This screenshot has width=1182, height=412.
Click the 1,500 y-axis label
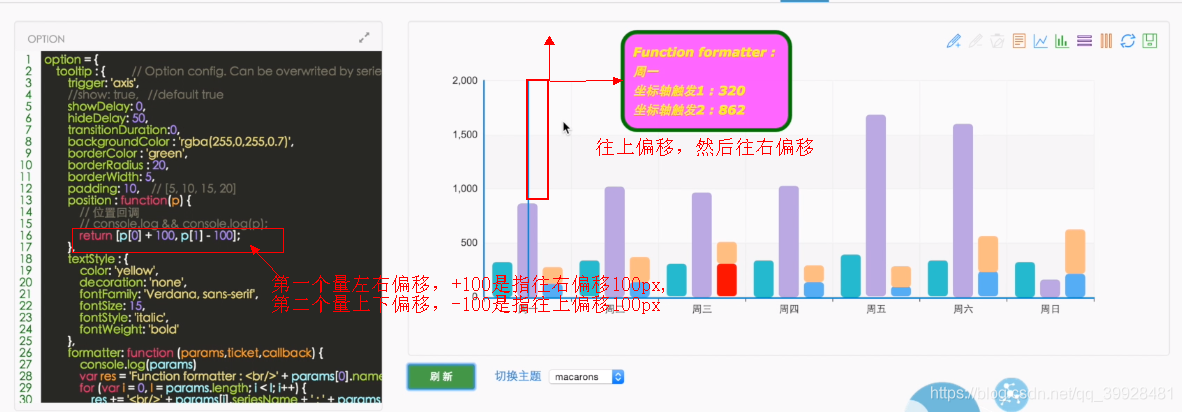pos(464,135)
